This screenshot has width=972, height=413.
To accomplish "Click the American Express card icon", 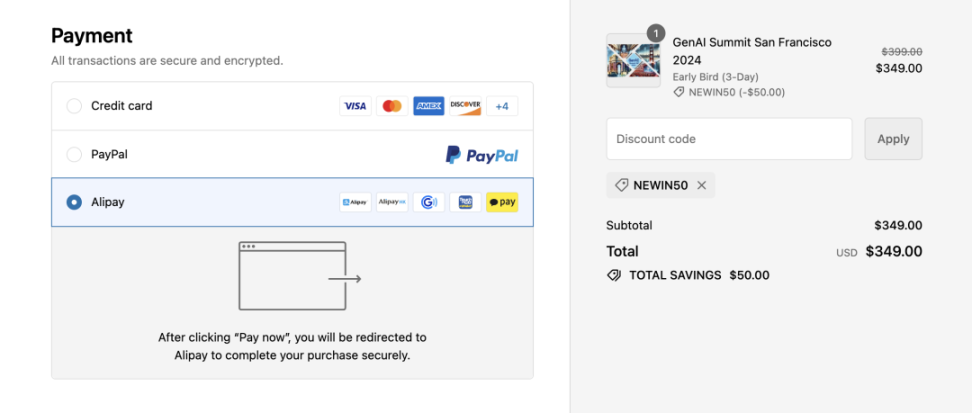I will [428, 106].
